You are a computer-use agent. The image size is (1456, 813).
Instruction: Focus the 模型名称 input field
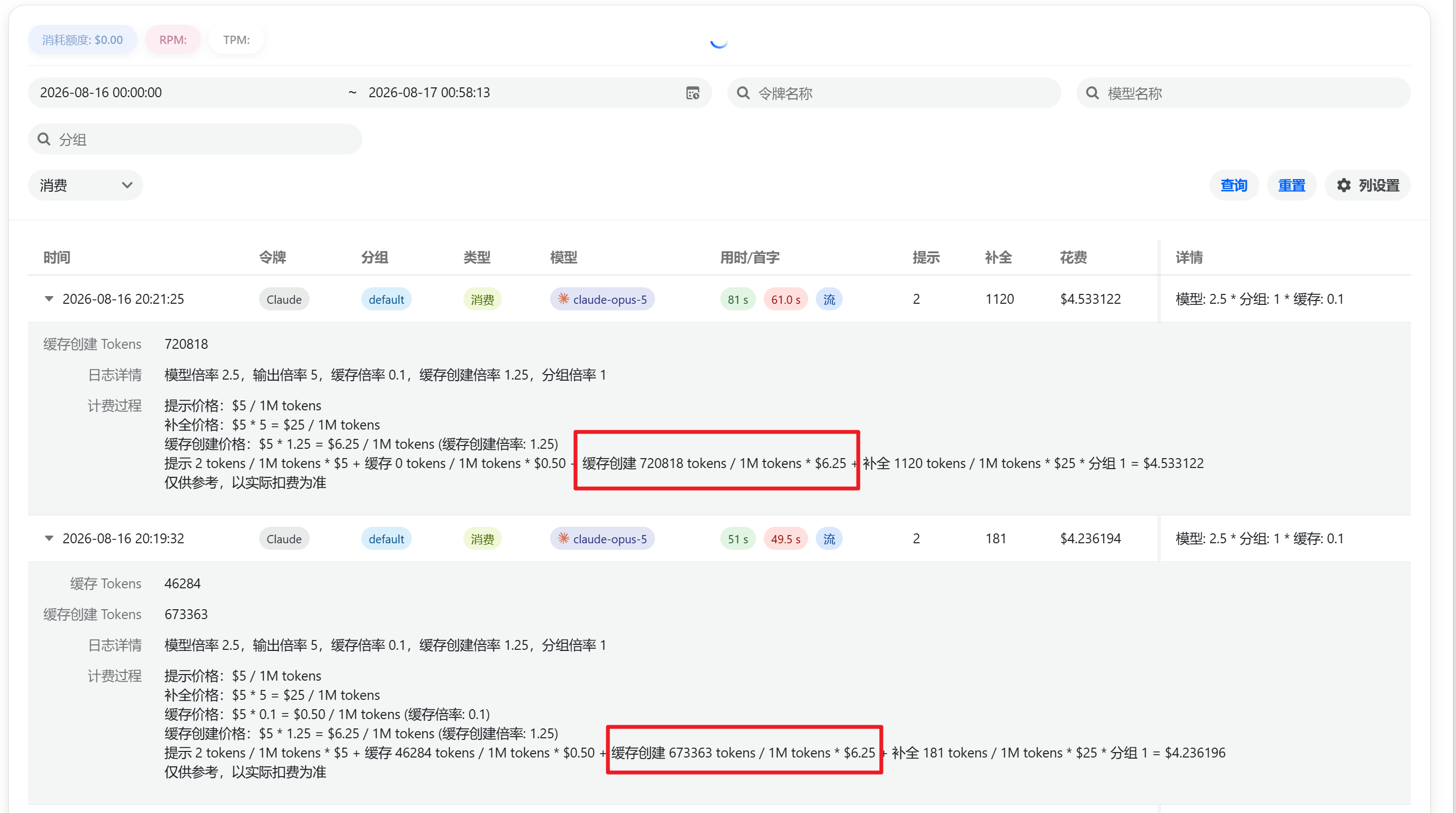[1243, 93]
